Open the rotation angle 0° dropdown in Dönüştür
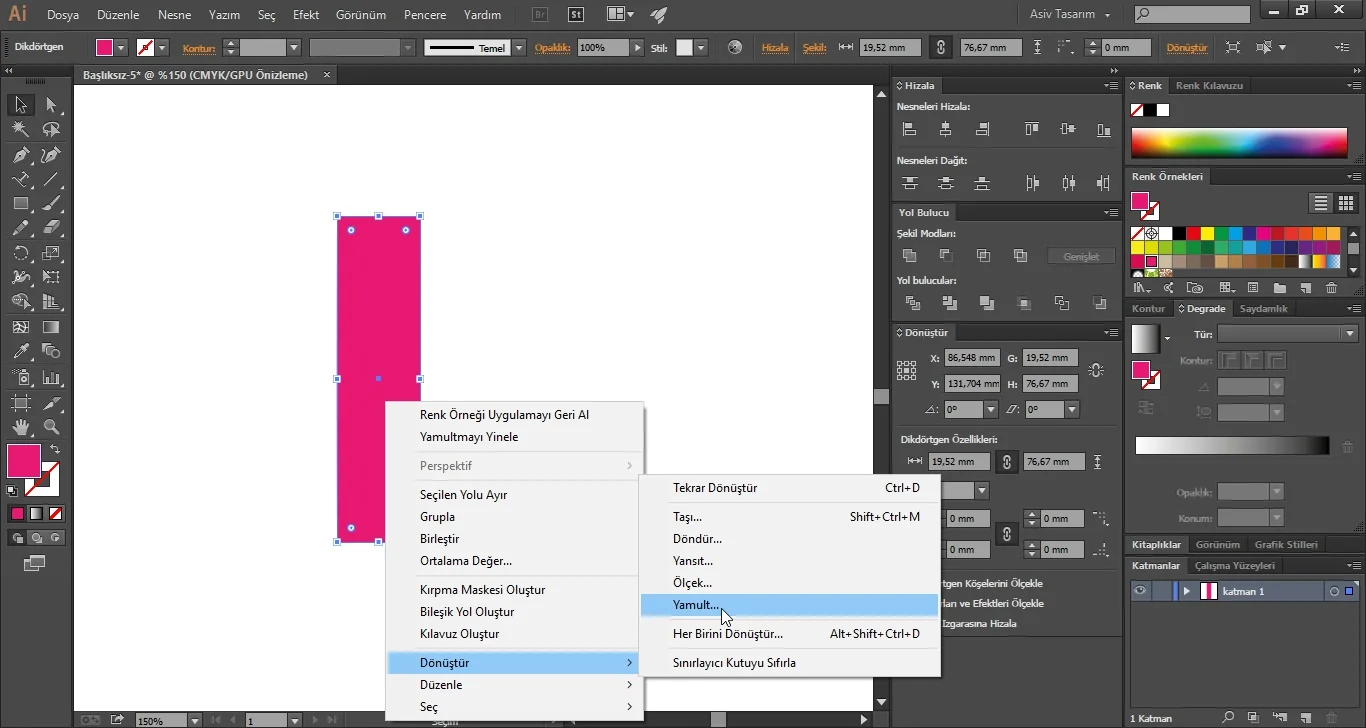1366x728 pixels. [991, 410]
